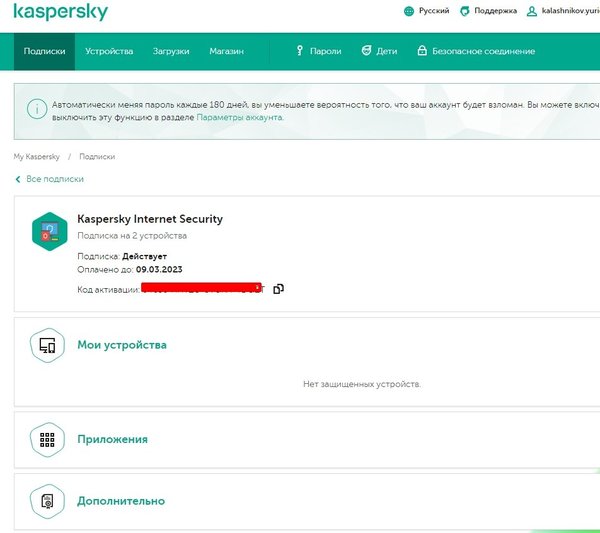The image size is (600, 533).
Task: Click the Поддержка support icon
Action: (x=465, y=11)
